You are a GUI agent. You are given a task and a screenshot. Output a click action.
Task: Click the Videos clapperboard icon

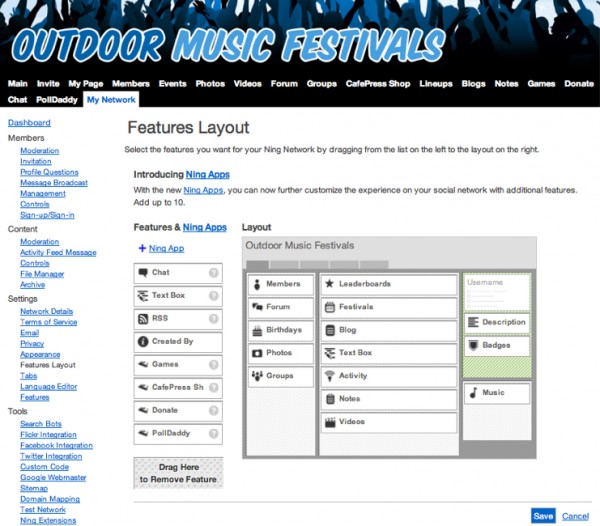point(330,422)
